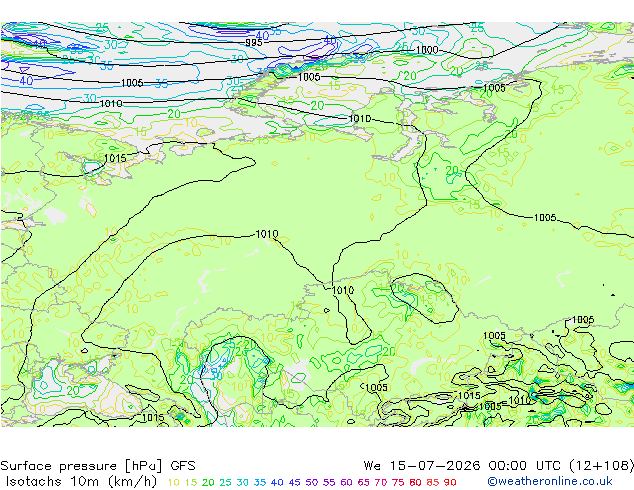Click the 1000 isobar label on the map
634x490 pixels.
pos(427,50)
